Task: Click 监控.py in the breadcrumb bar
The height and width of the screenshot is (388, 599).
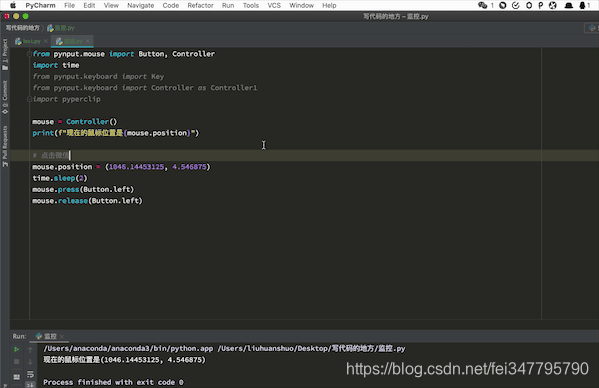Action: (61, 28)
